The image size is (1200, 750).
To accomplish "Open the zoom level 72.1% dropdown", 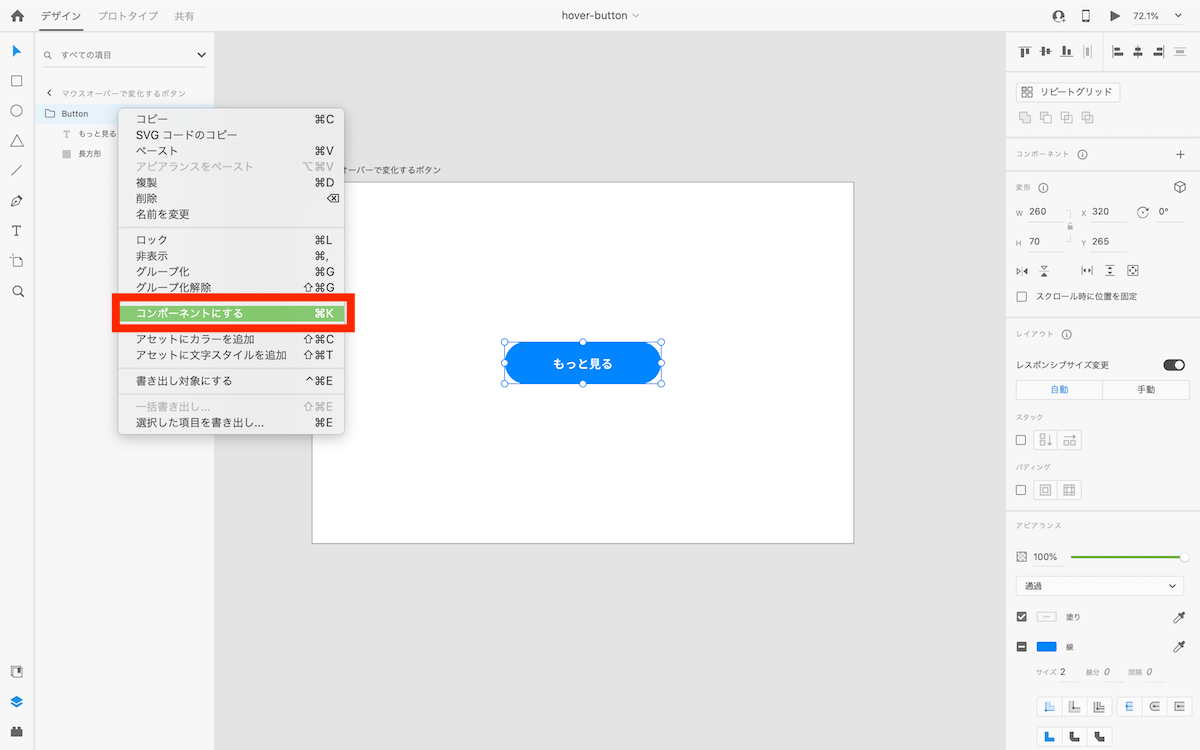I will tap(1152, 16).
